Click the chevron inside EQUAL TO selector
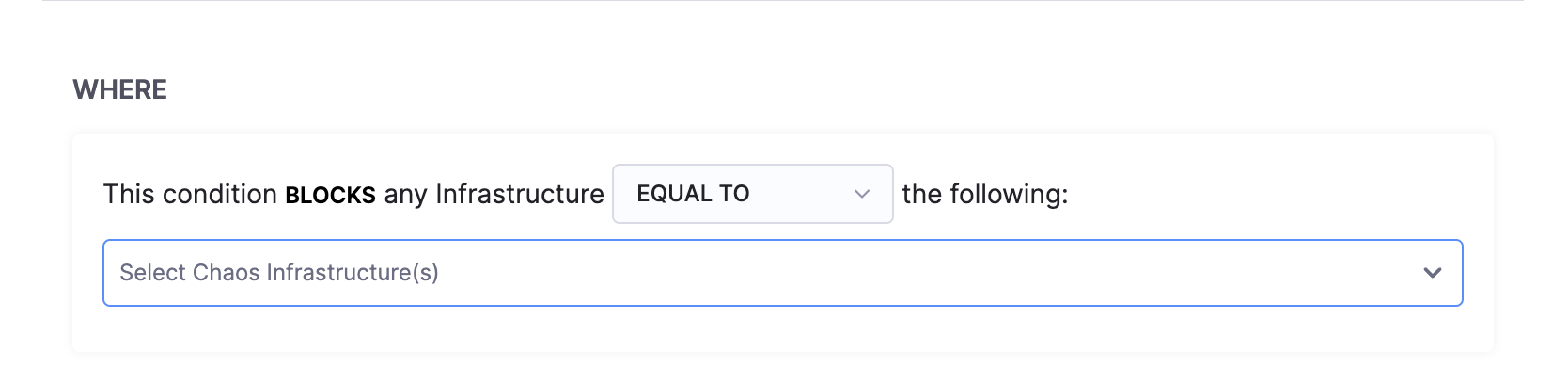1568x382 pixels. [861, 194]
